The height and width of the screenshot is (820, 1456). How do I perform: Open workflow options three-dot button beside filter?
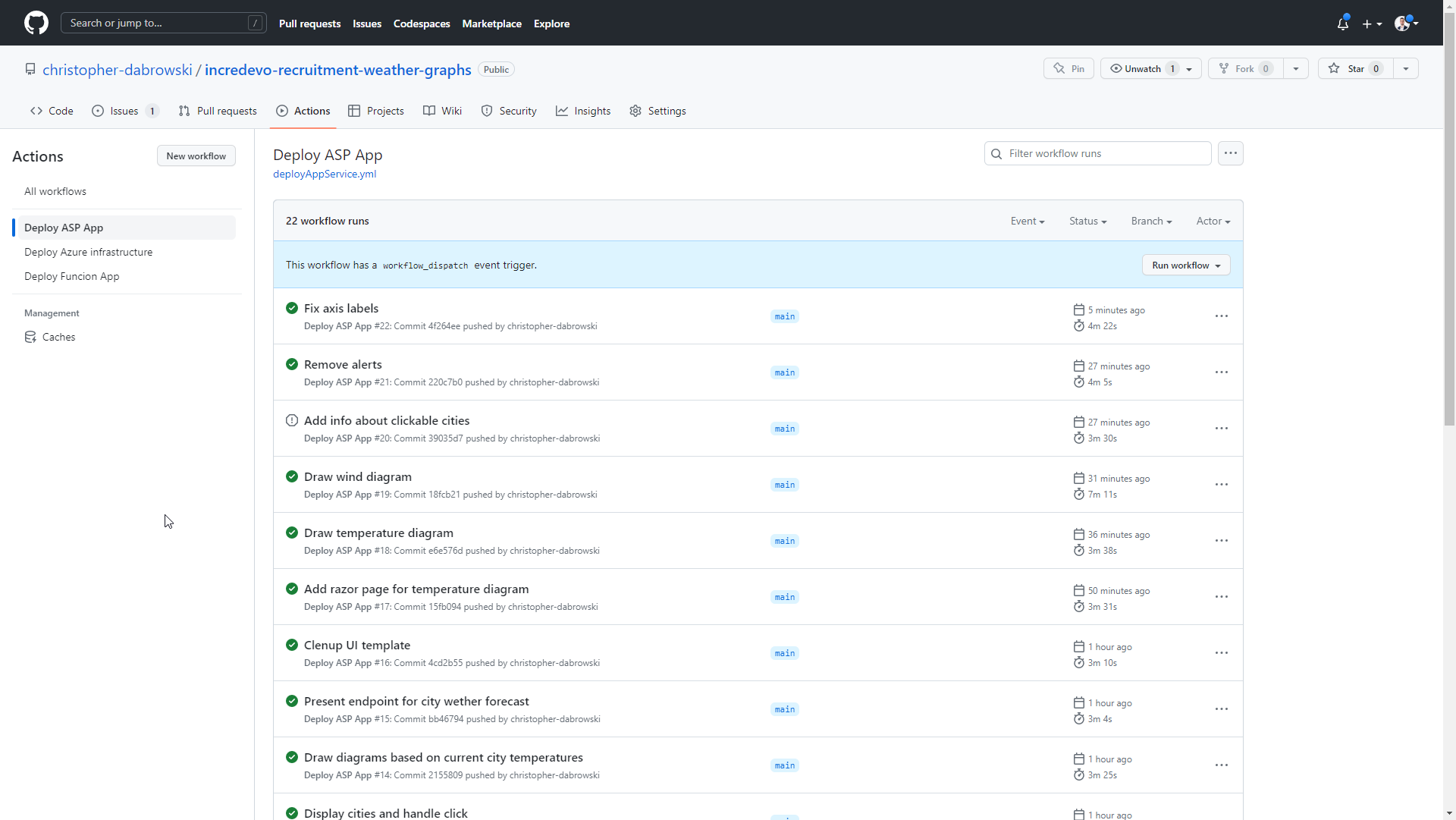click(1230, 153)
